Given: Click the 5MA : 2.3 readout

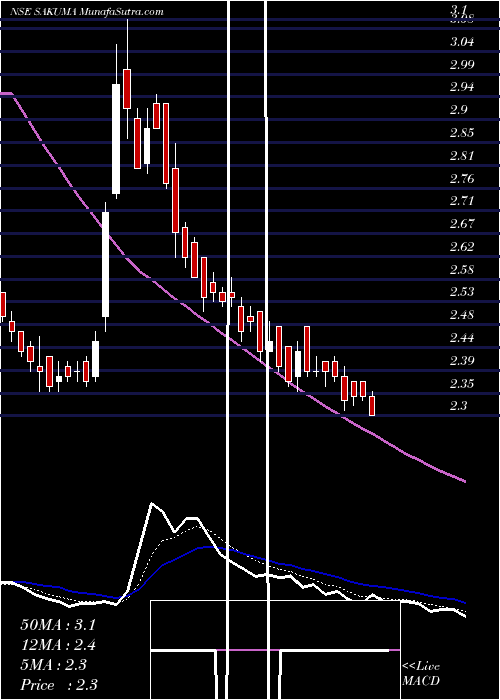Looking at the screenshot, I should tap(53, 665).
